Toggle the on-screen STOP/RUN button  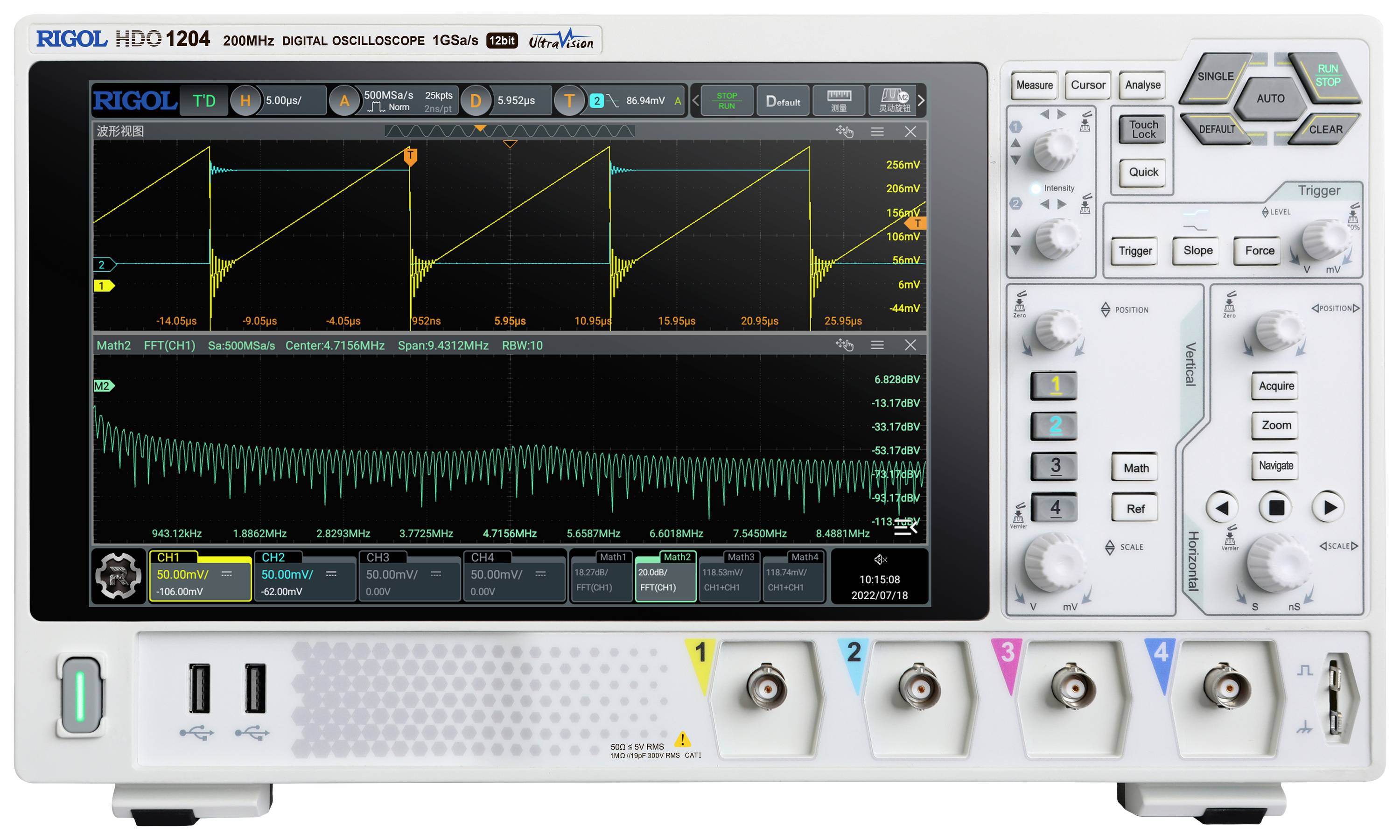726,101
